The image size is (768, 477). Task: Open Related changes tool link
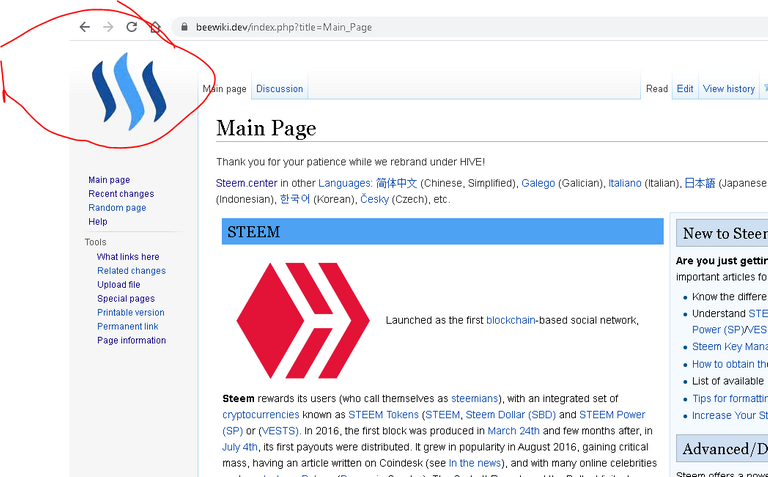point(131,270)
